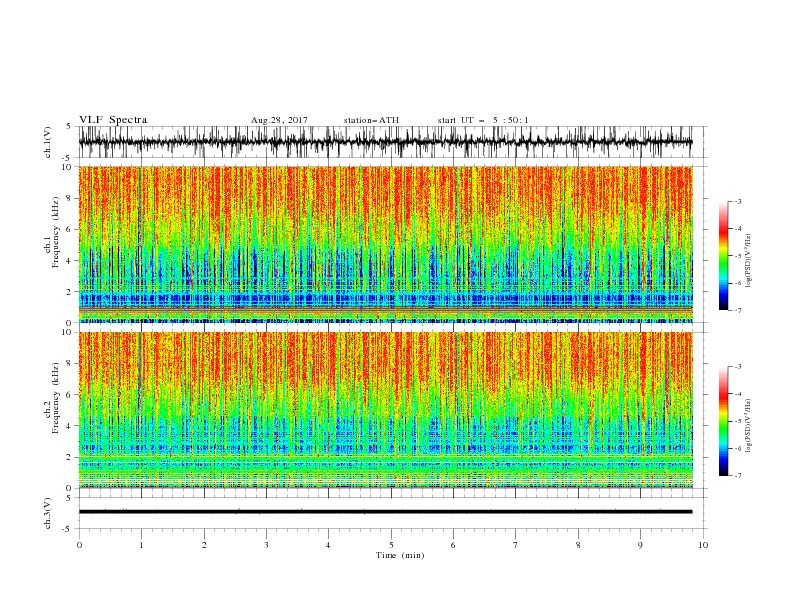Click the "-5" tick label of ch.3 voltage axis
Viewport: 792px width, 612px height.
[68, 529]
